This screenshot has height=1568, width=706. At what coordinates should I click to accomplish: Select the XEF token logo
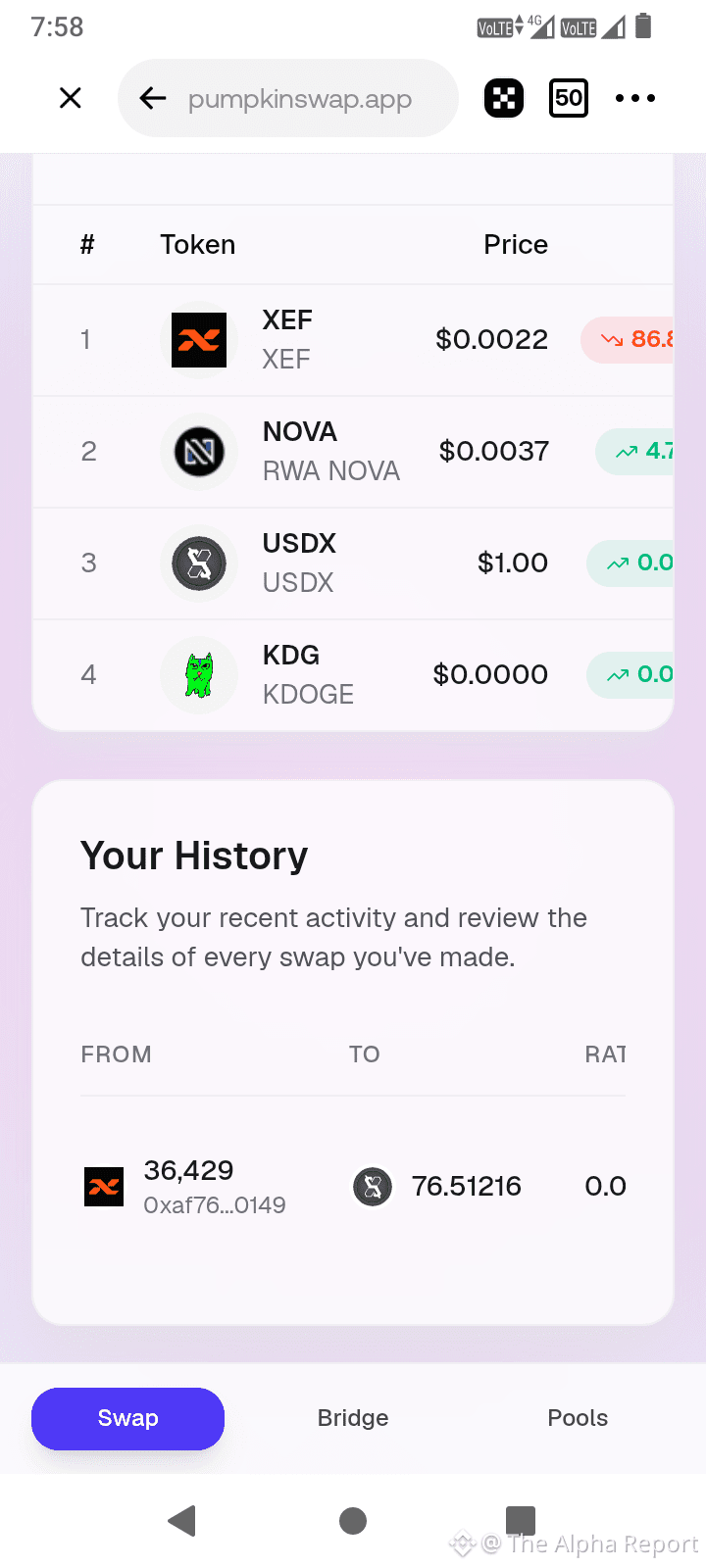199,340
